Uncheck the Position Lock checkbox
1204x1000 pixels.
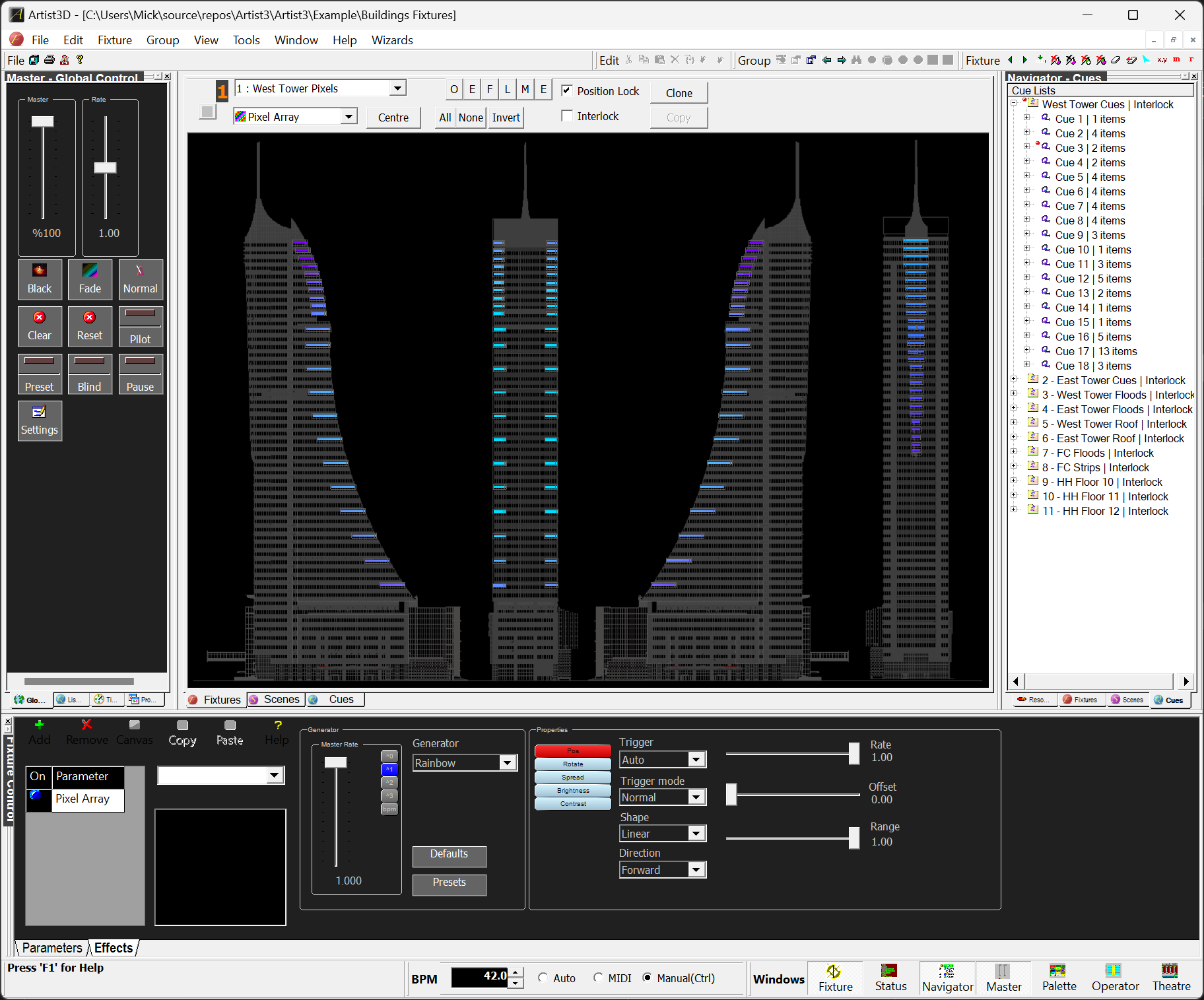coord(566,90)
